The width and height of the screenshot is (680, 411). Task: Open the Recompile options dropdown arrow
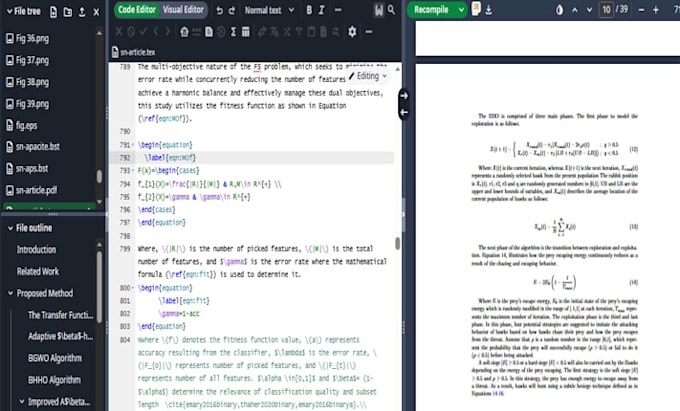point(461,10)
